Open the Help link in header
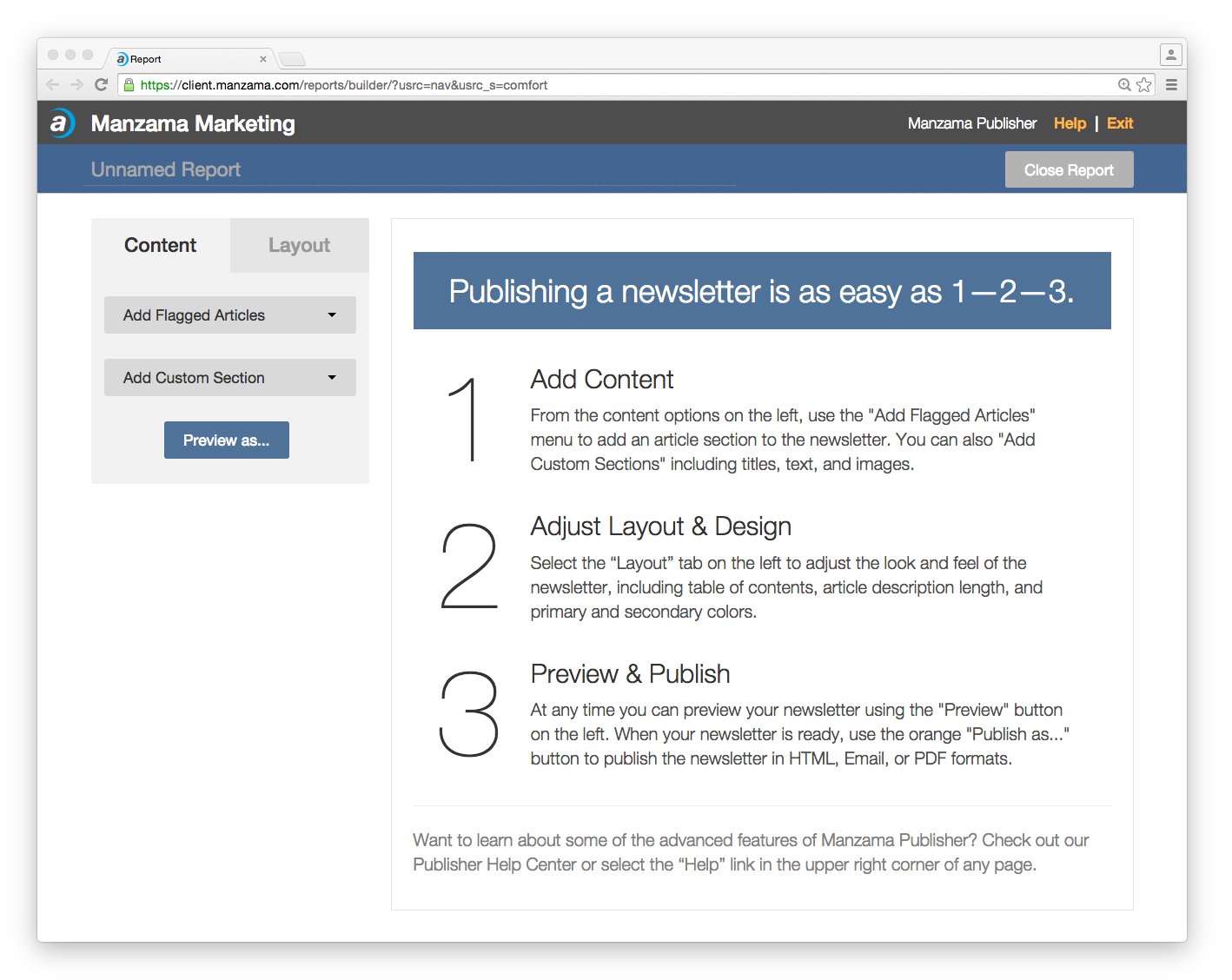The width and height of the screenshot is (1232, 980). (x=1070, y=123)
